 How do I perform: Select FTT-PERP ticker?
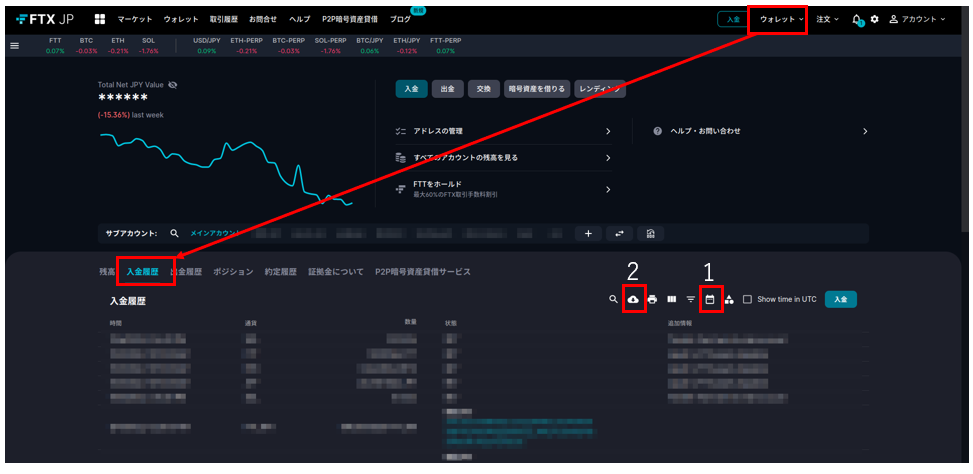(x=446, y=45)
